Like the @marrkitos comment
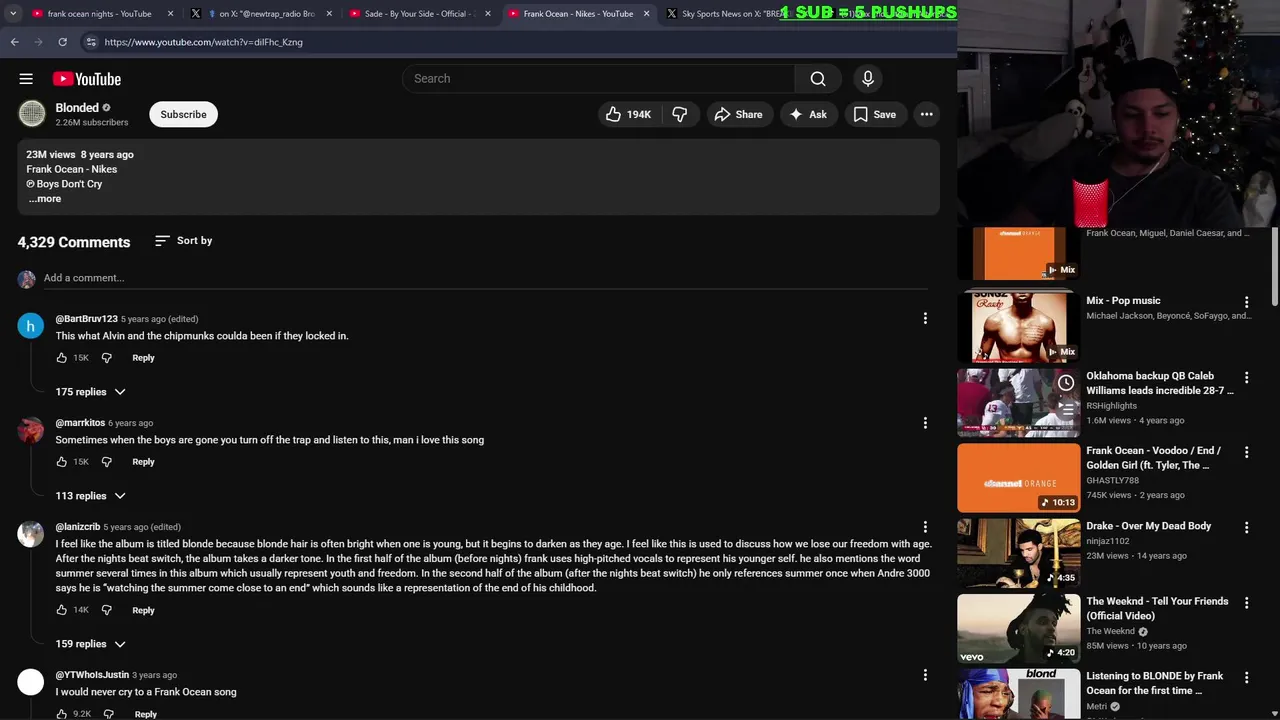 click(x=62, y=462)
